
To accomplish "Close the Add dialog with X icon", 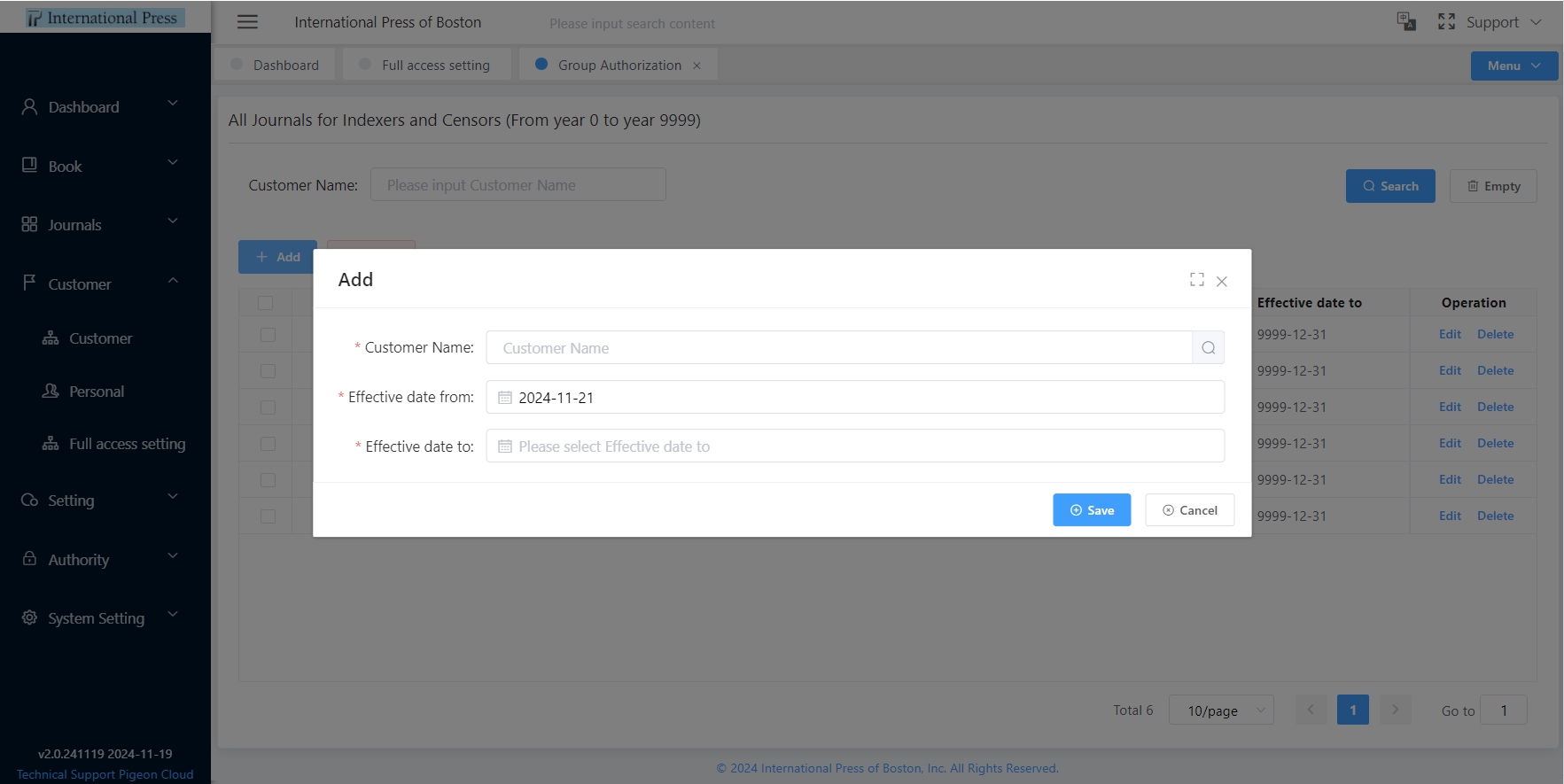I will (1221, 282).
